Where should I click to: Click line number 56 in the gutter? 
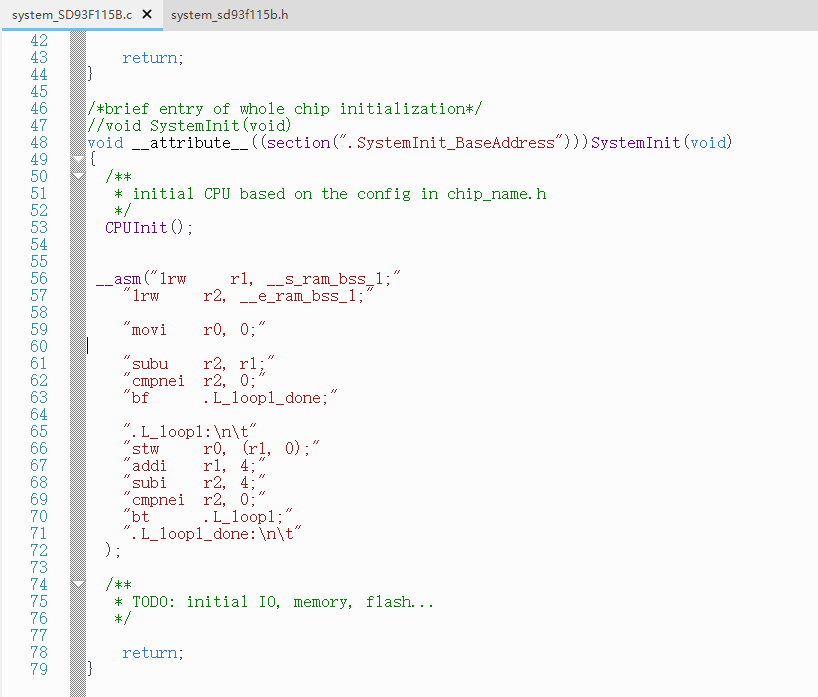[39, 279]
